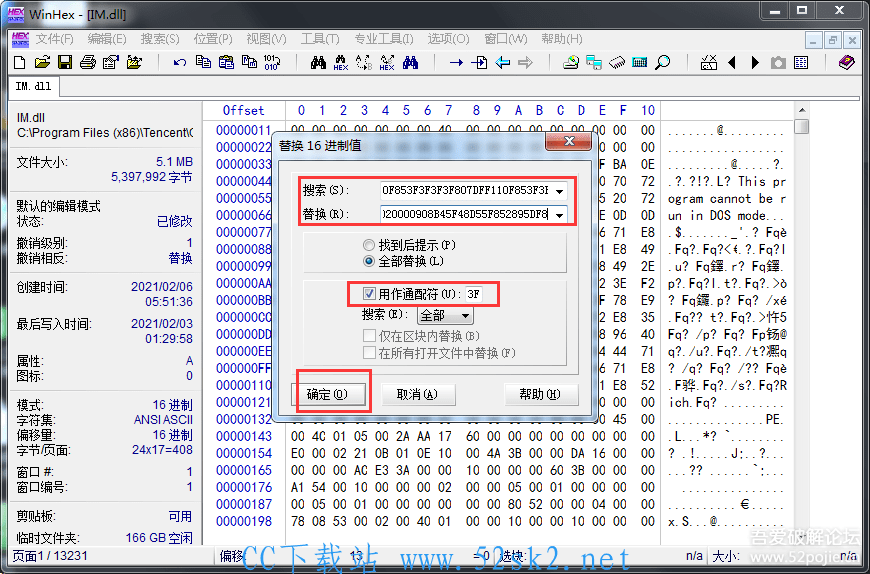This screenshot has height=574, width=870.
Task: Expand the 搜索(S) hex history dropdown
Action: click(x=559, y=191)
